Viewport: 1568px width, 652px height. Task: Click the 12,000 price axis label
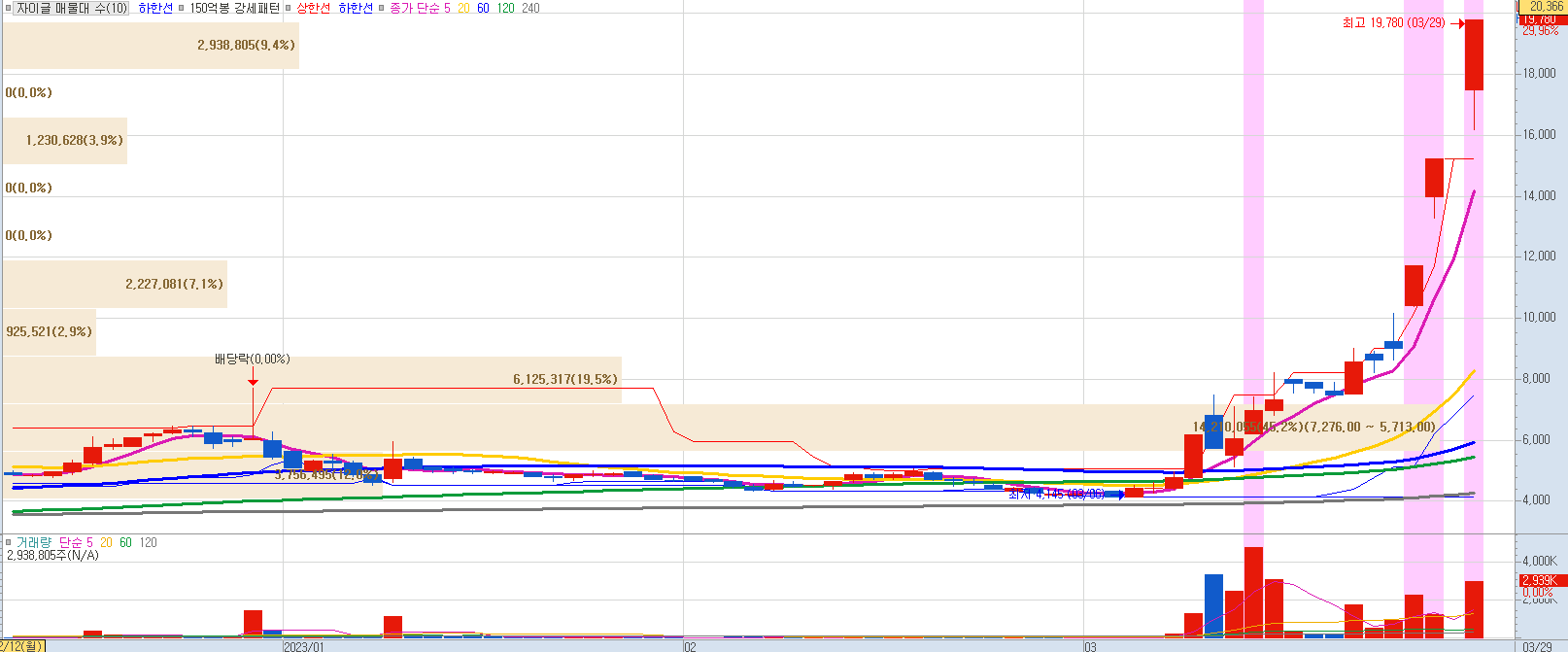1540,256
